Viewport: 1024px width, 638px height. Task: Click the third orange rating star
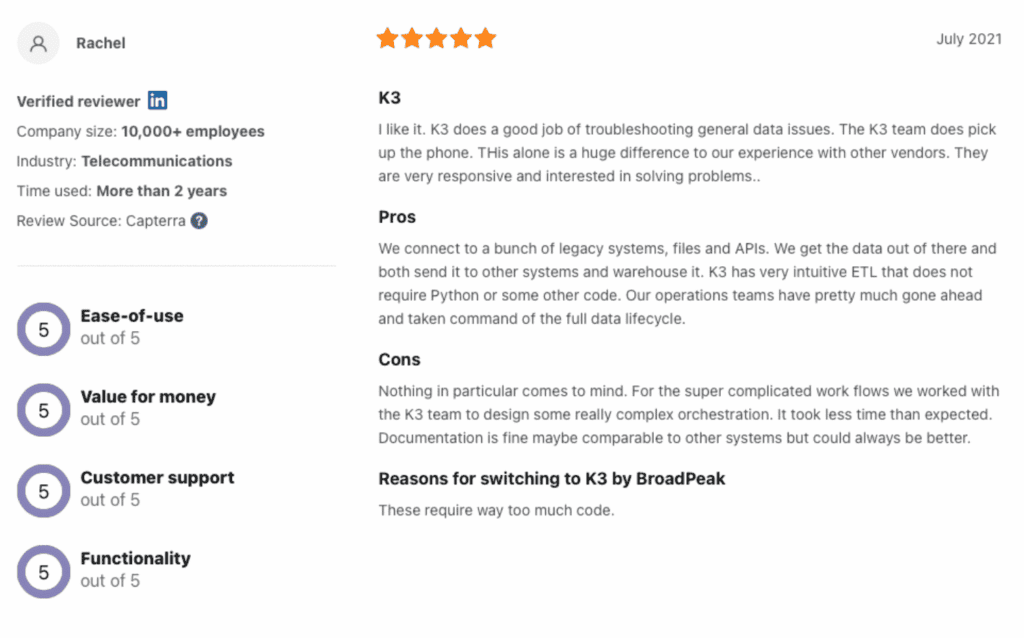click(436, 39)
